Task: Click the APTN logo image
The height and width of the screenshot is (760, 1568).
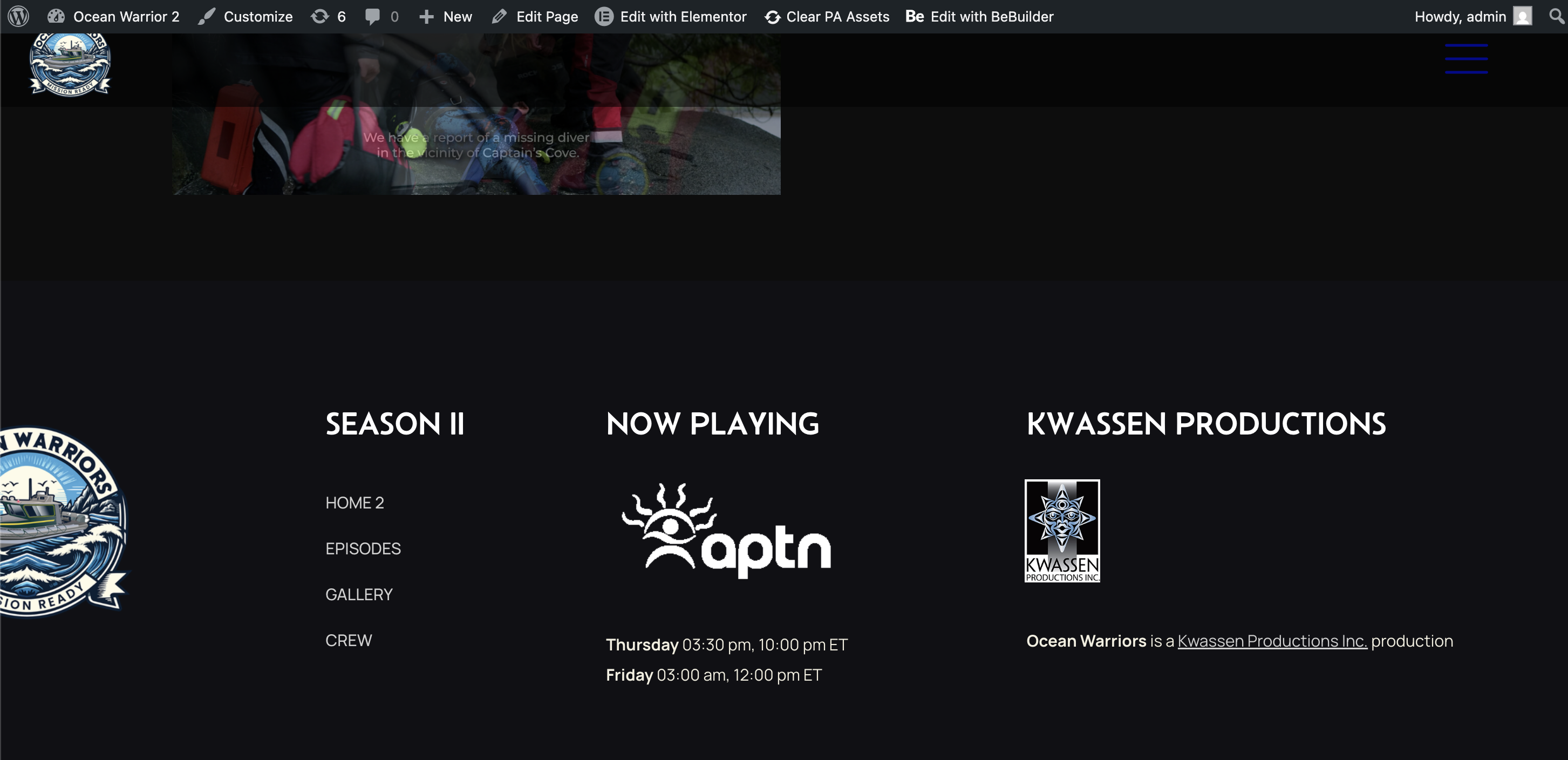Action: (x=726, y=531)
